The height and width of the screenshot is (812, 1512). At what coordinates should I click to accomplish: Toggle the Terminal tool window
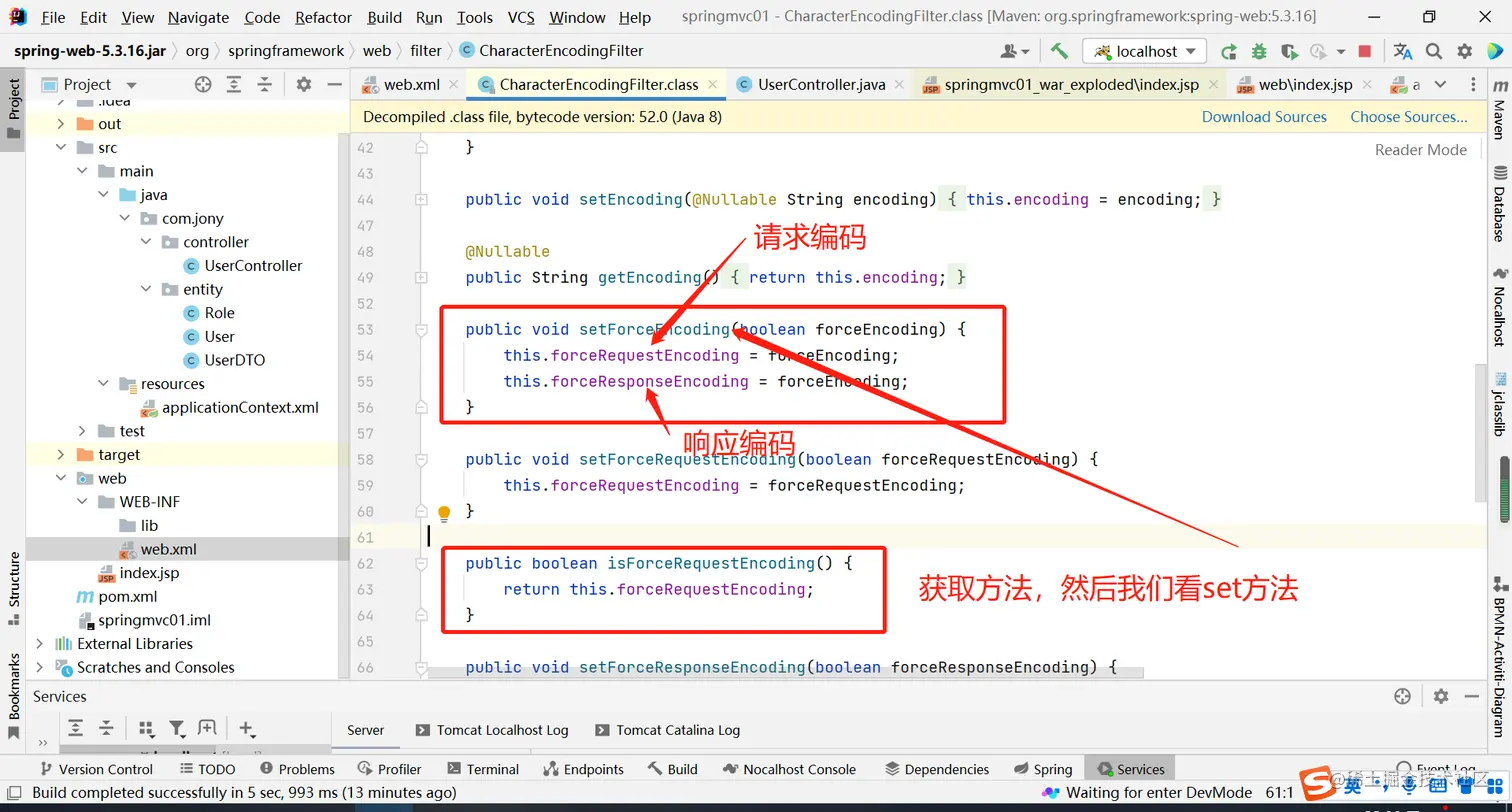point(483,769)
